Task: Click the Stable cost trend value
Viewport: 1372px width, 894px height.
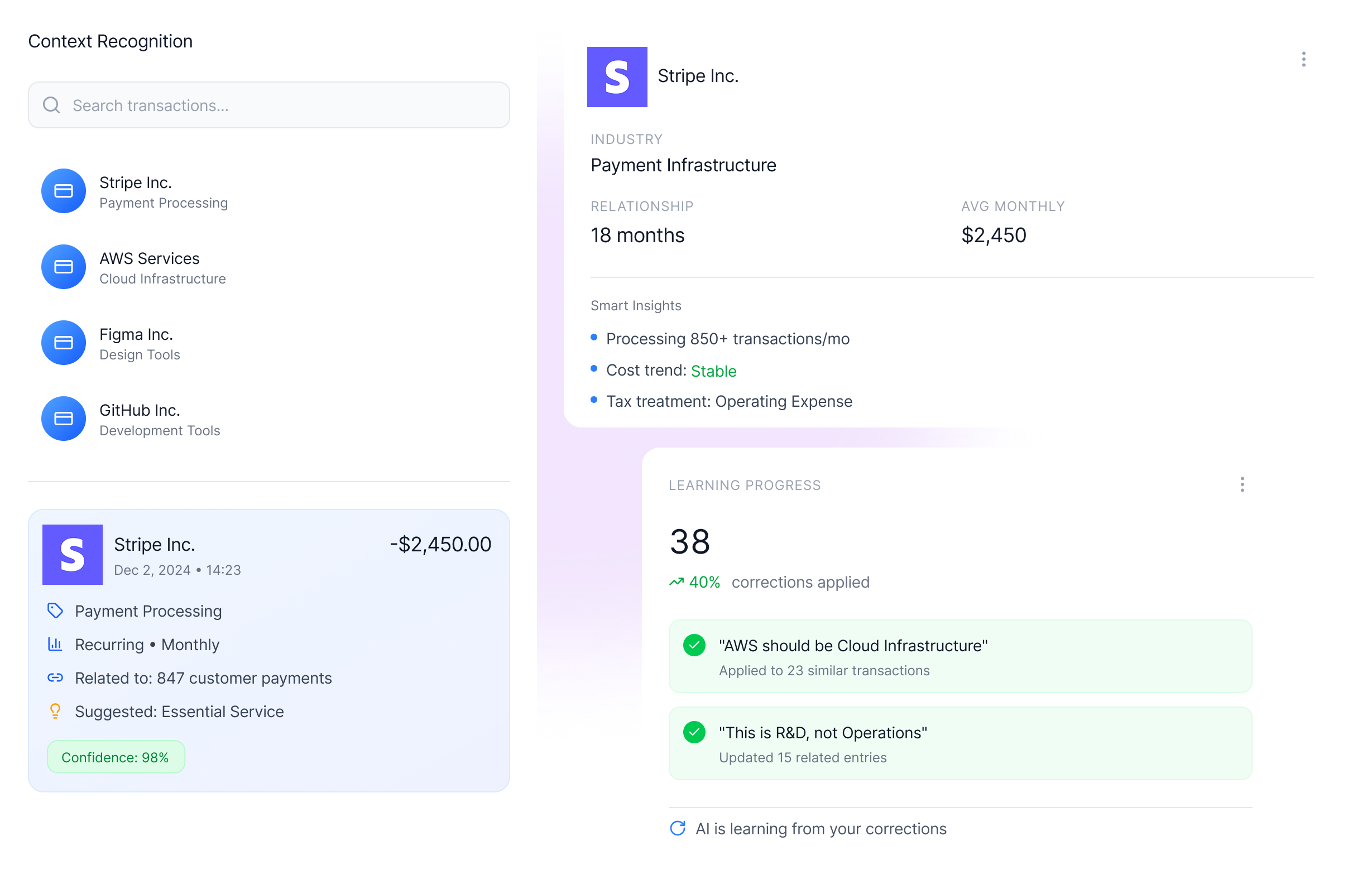Action: pos(714,371)
